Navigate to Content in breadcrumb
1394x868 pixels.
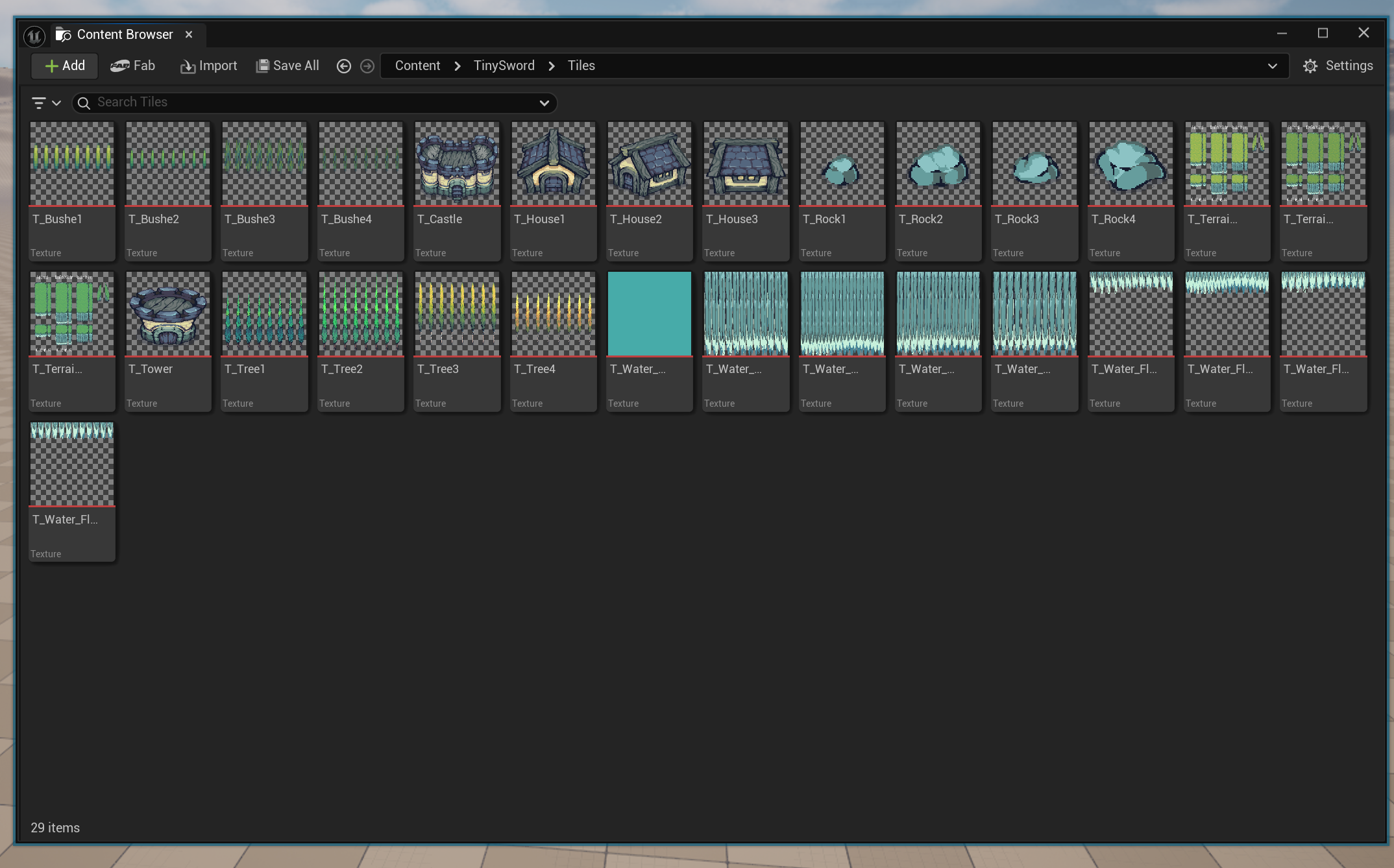coord(417,66)
